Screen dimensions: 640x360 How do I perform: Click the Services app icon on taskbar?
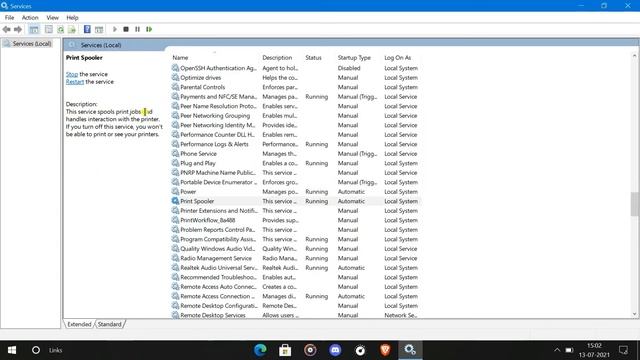point(410,350)
